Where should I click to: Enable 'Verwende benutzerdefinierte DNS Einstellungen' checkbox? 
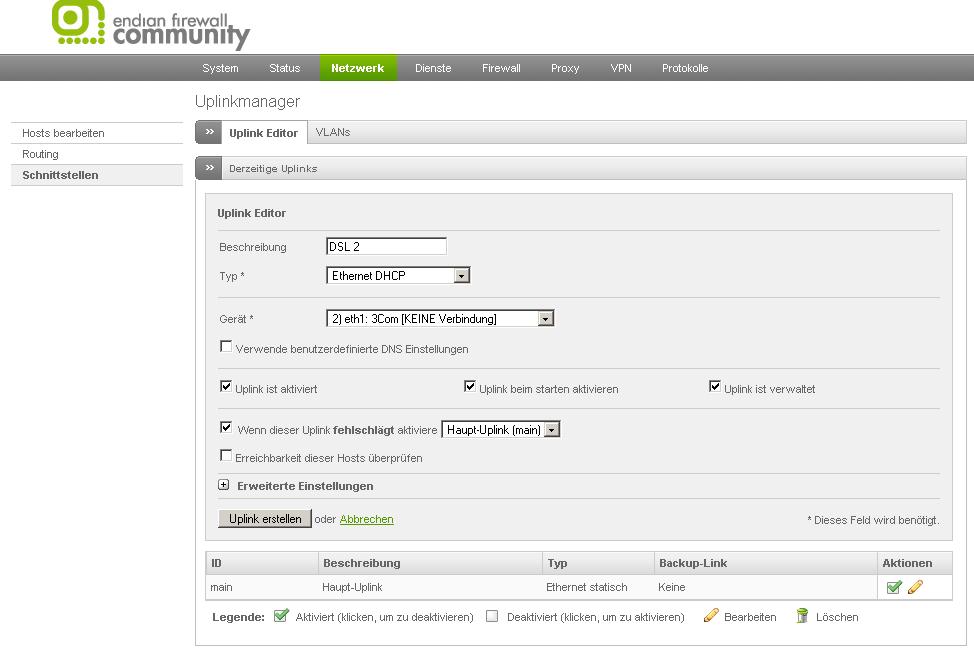point(226,347)
